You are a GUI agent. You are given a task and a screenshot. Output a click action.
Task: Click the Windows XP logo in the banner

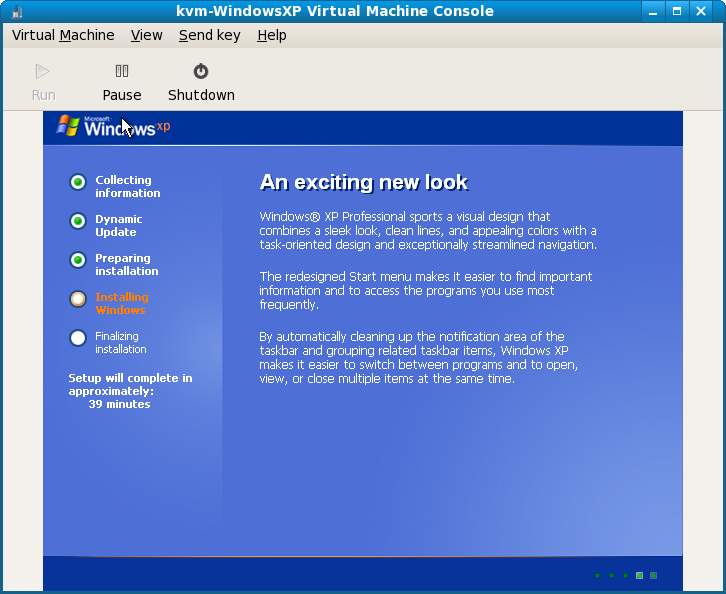click(112, 127)
